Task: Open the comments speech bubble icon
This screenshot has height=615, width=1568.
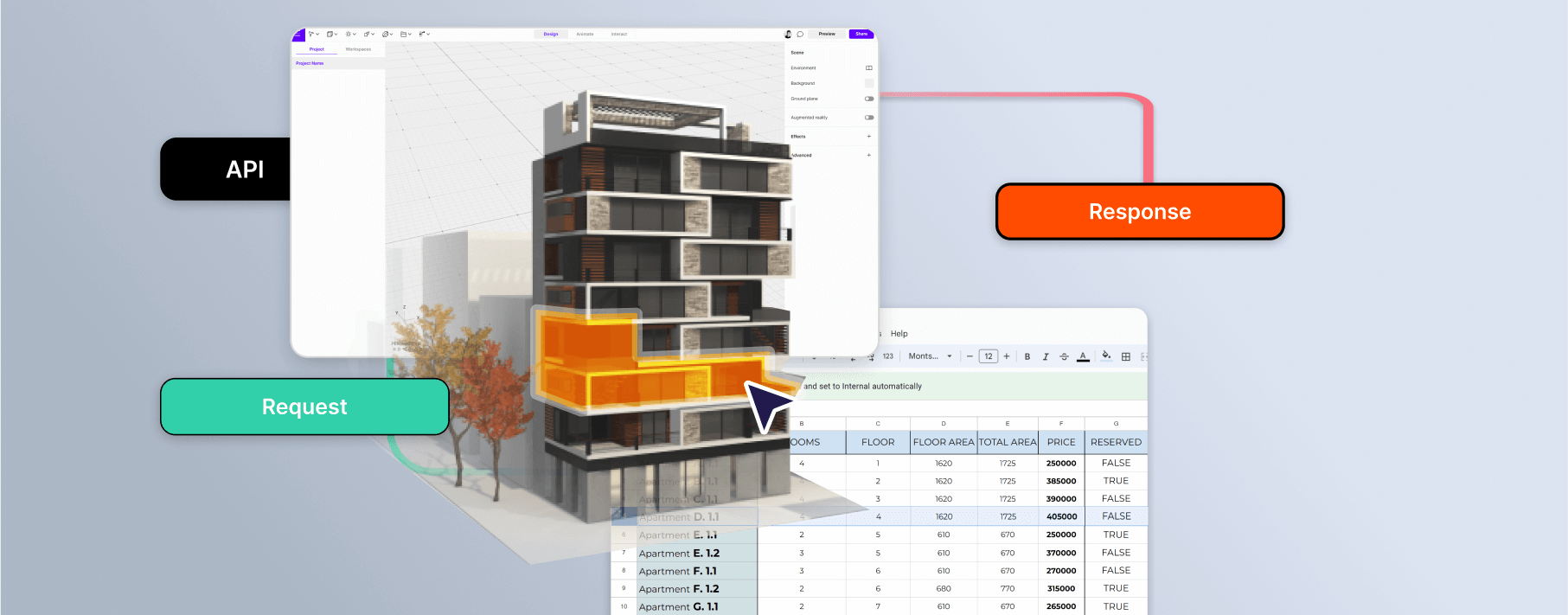Action: (x=800, y=35)
